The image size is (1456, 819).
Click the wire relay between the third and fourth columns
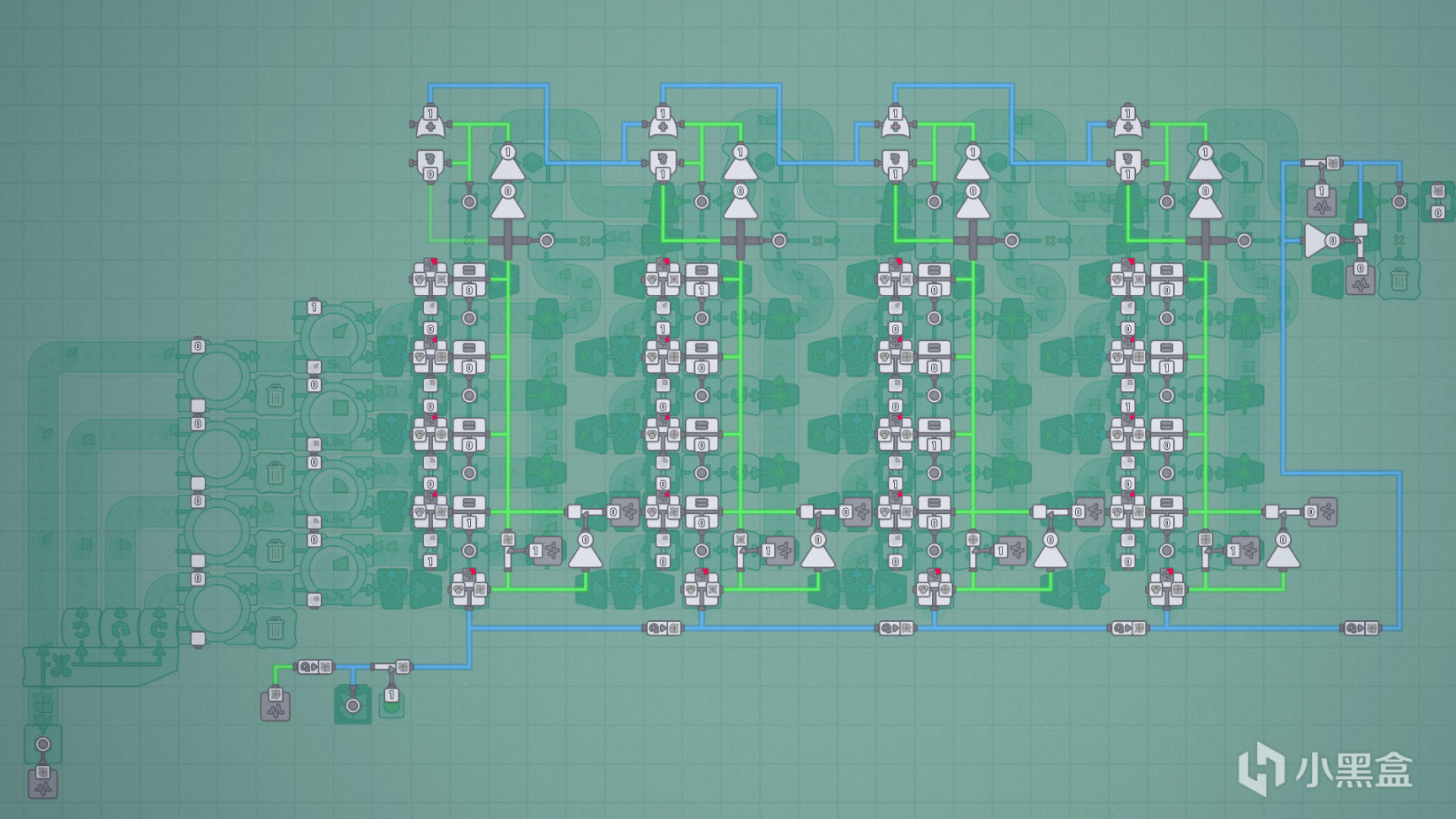(x=1128, y=628)
